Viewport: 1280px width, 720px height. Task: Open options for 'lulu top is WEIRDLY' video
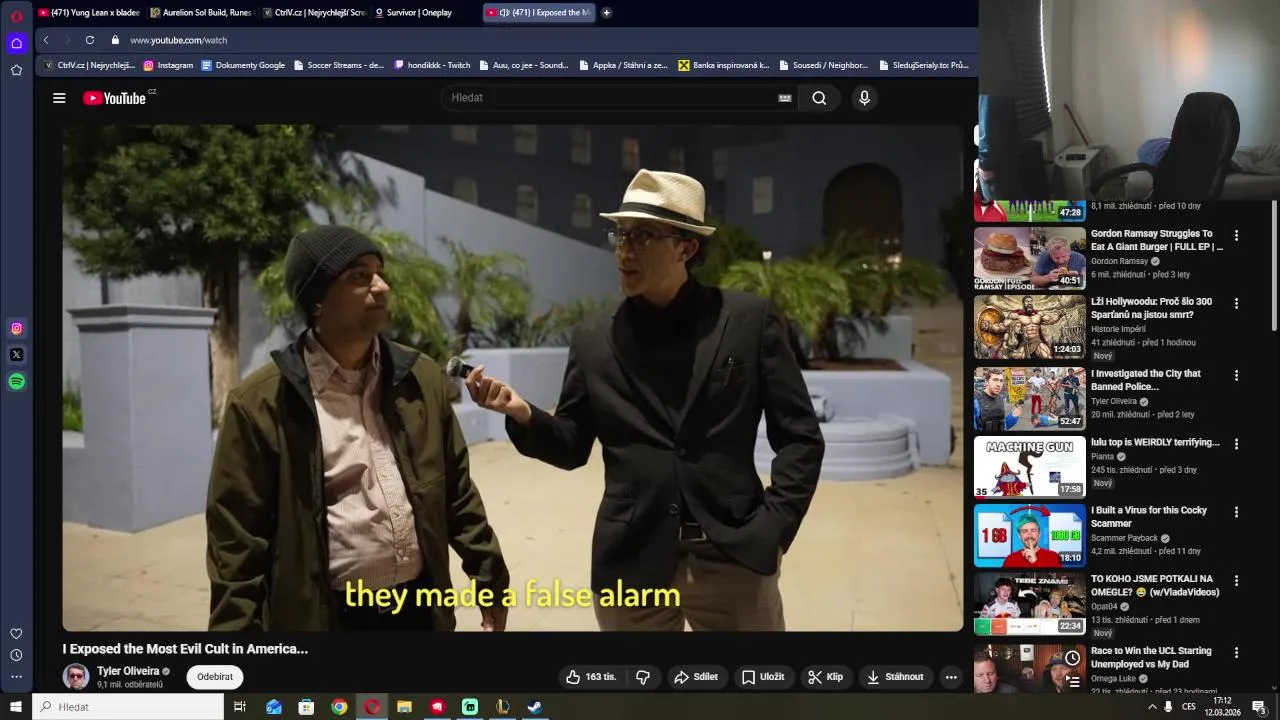[x=1236, y=444]
